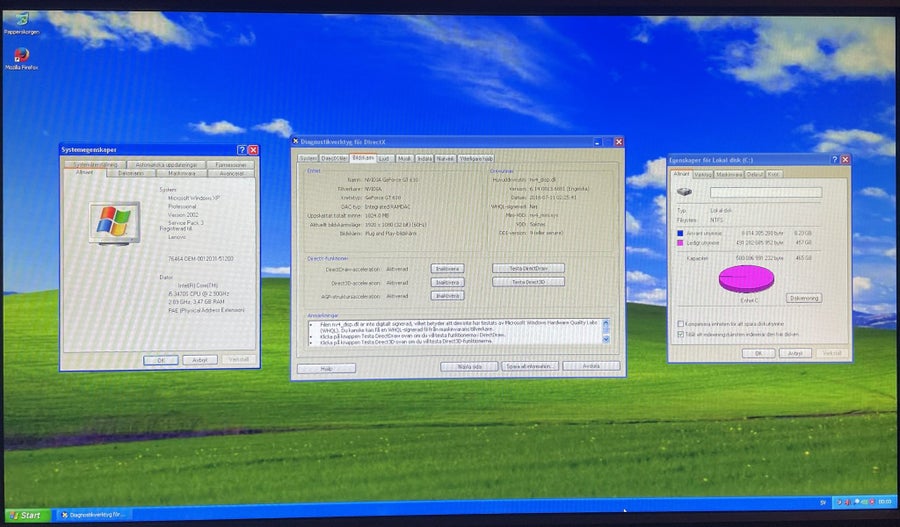The width and height of the screenshot is (900, 527).
Task: Switch to Delning tab in disk properties
Action: (754, 175)
